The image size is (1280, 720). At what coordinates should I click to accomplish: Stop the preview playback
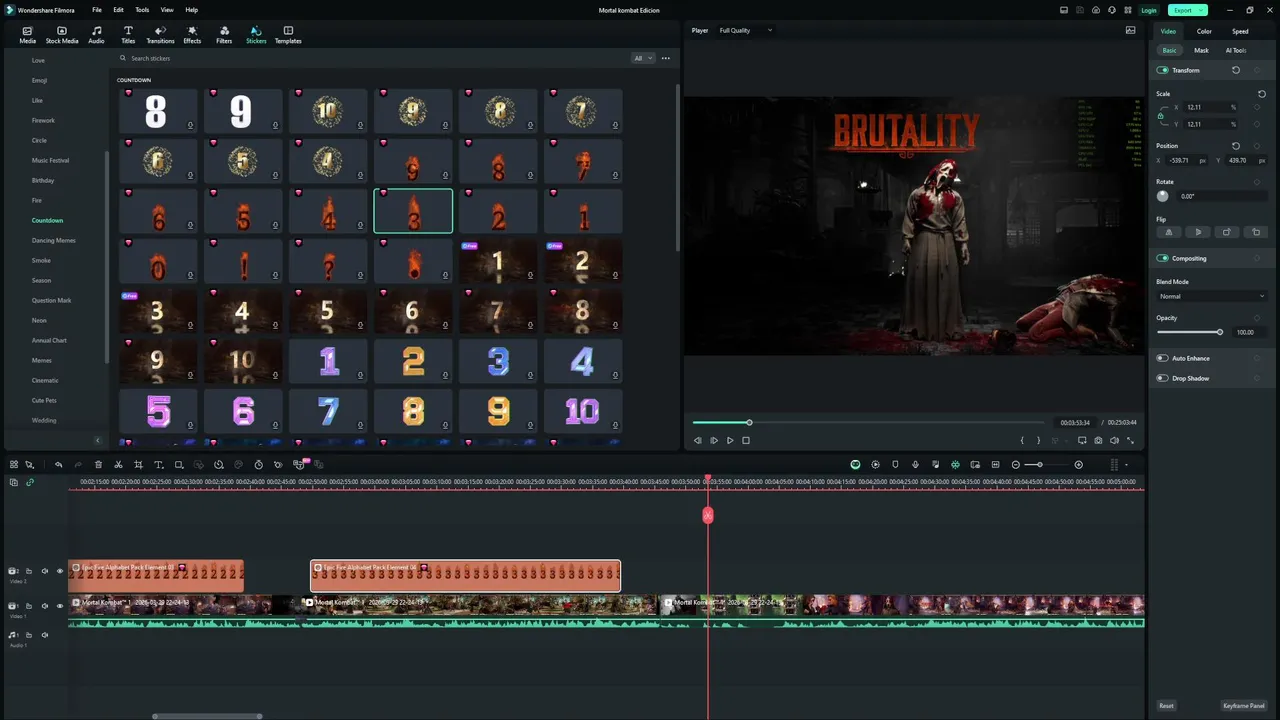[746, 440]
